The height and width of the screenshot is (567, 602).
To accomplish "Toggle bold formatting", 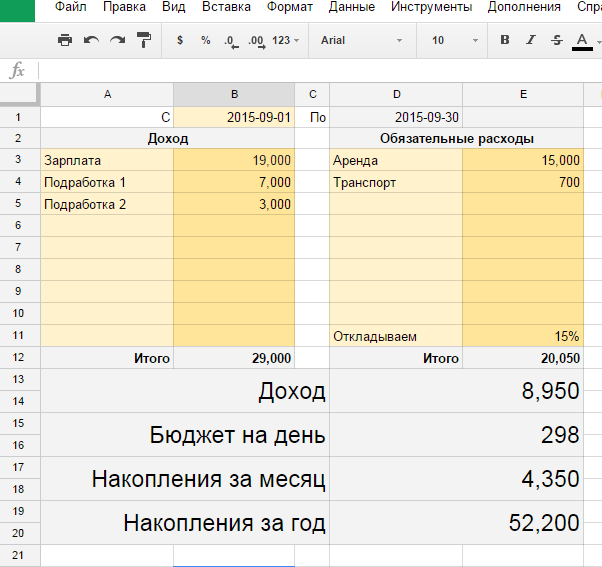I will (505, 40).
